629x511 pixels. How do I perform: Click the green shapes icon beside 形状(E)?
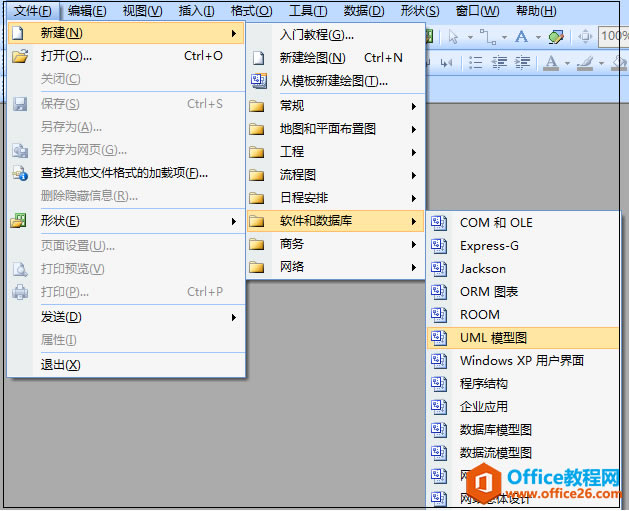click(18, 221)
